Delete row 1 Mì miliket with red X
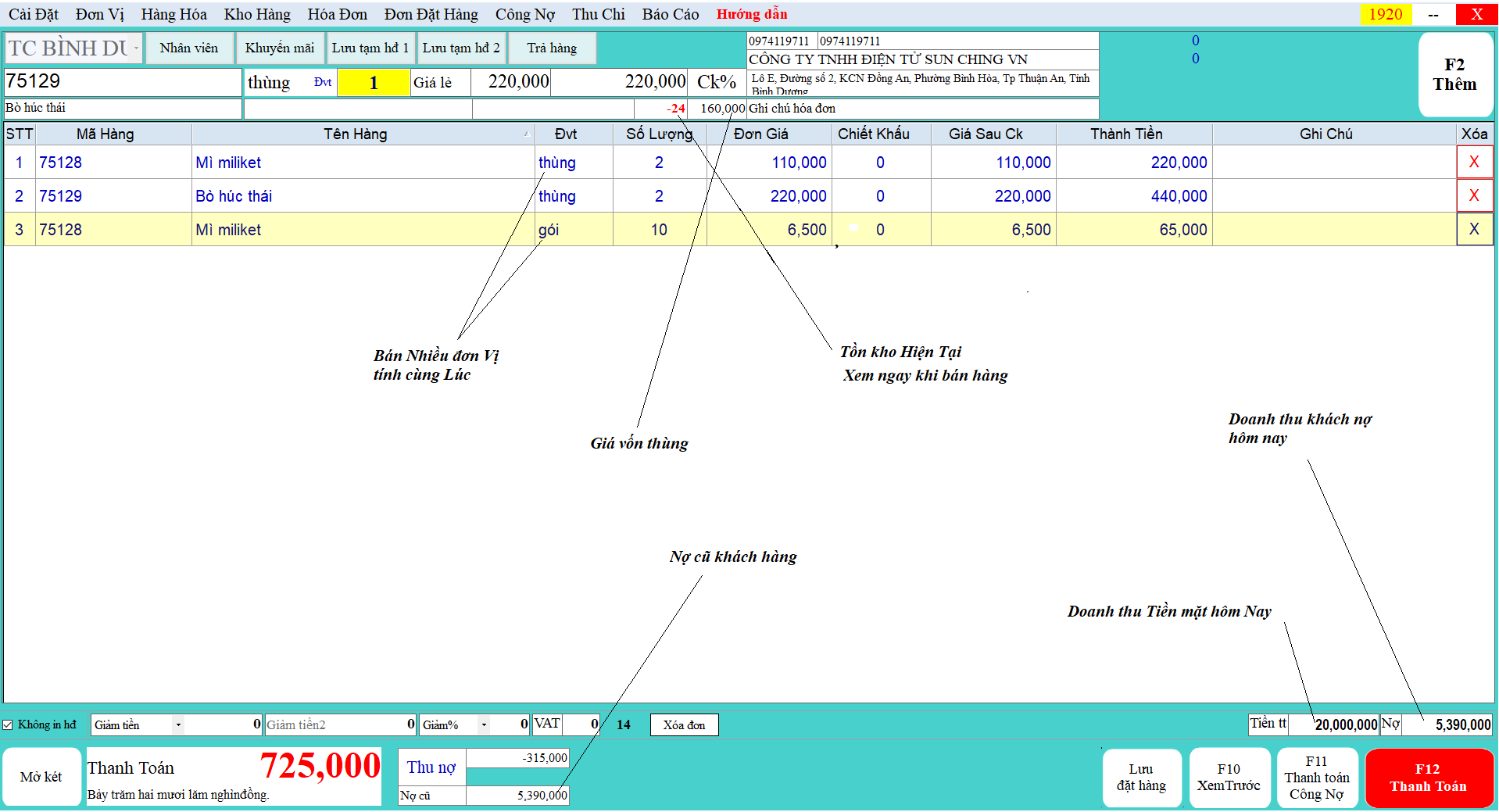 click(x=1474, y=162)
